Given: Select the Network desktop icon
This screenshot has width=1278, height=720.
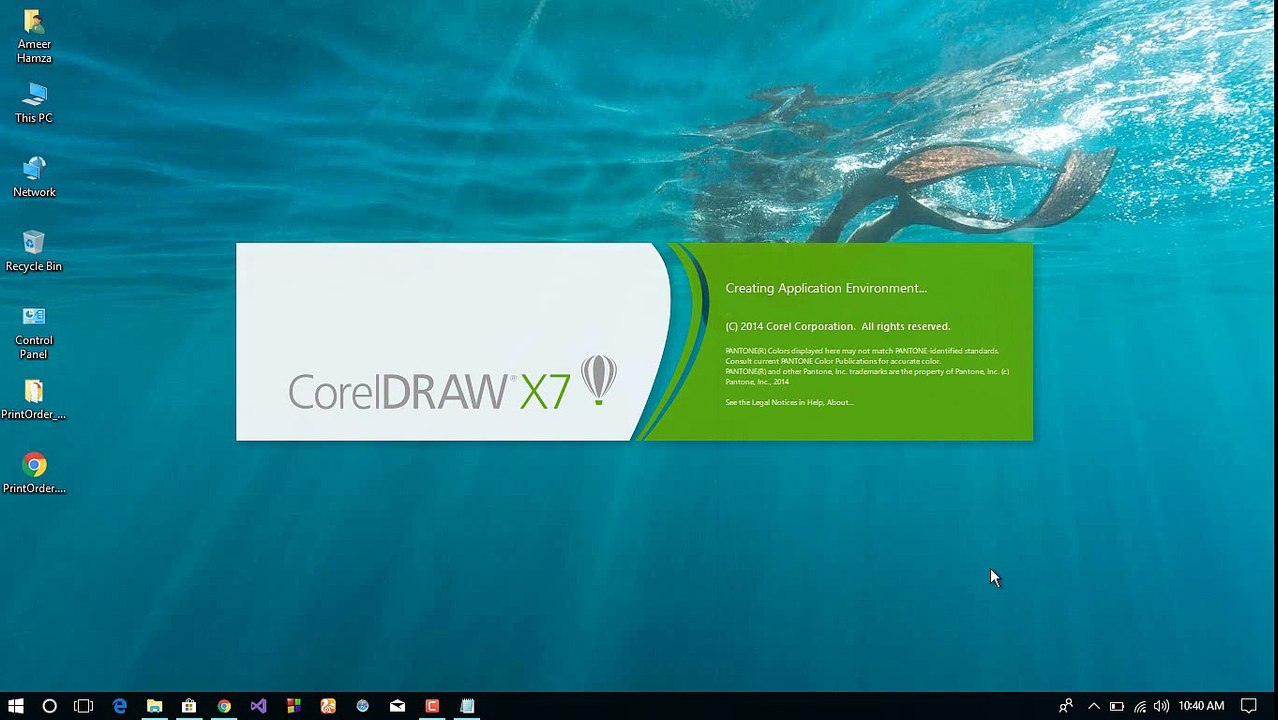Looking at the screenshot, I should (x=34, y=177).
